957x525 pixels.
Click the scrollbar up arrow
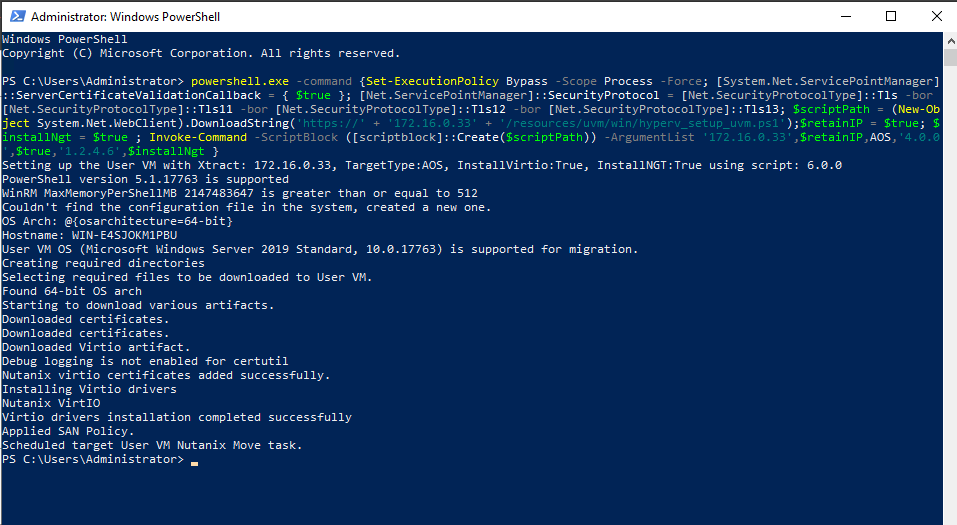pyautogui.click(x=950, y=40)
